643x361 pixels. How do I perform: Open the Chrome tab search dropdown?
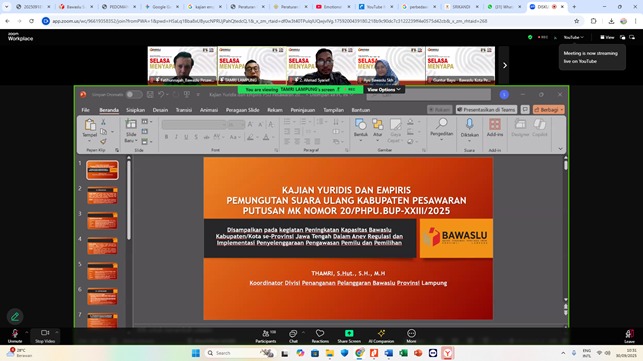coord(6,7)
